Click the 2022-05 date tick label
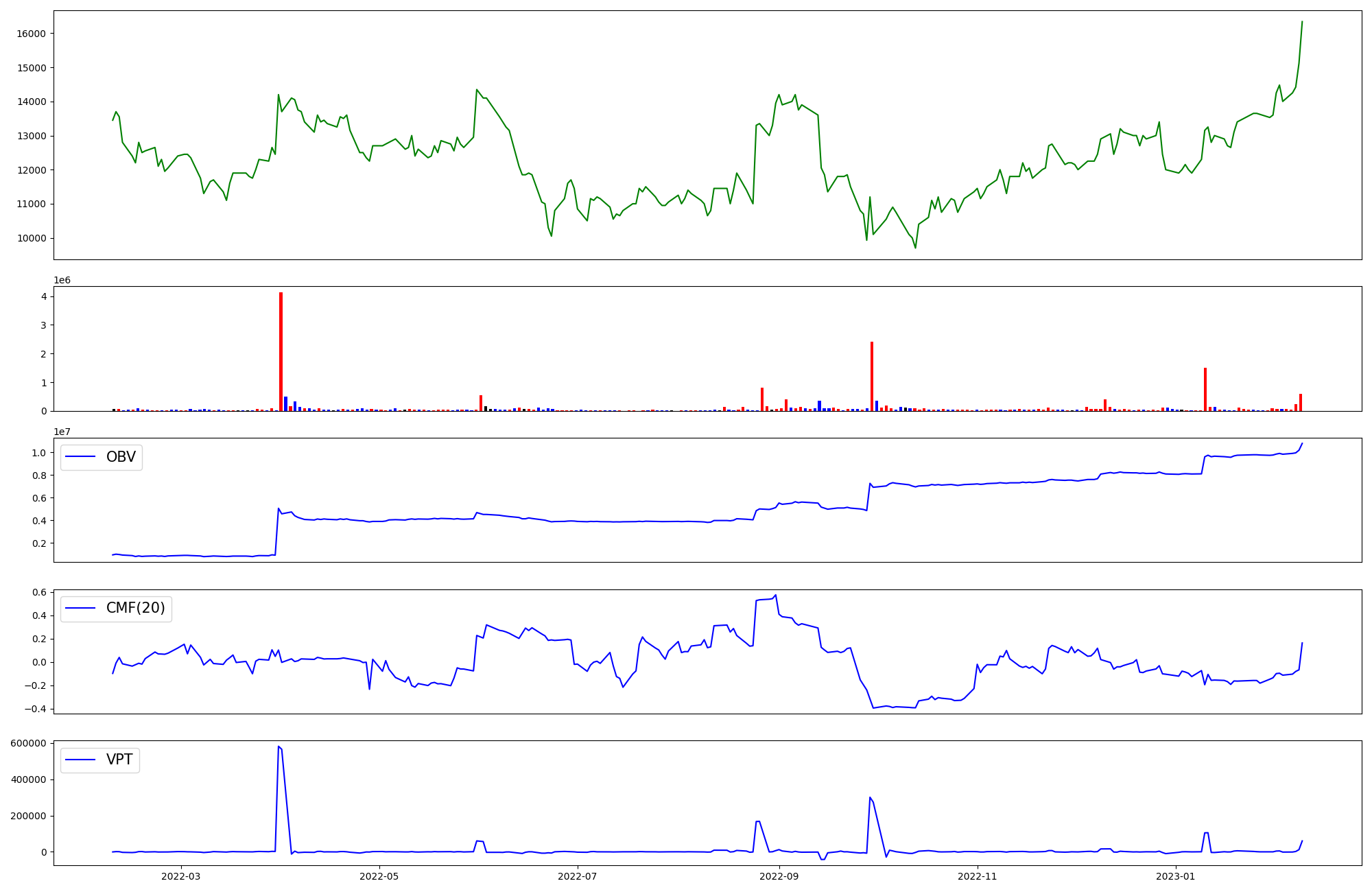The width and height of the screenshot is (1372, 892). [x=379, y=876]
